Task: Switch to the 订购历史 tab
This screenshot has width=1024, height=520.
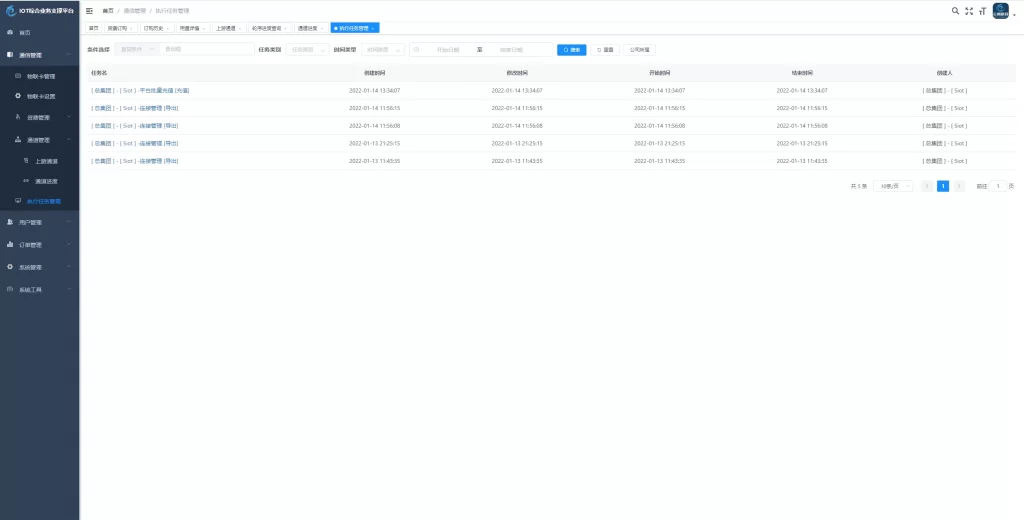Action: (x=156, y=28)
